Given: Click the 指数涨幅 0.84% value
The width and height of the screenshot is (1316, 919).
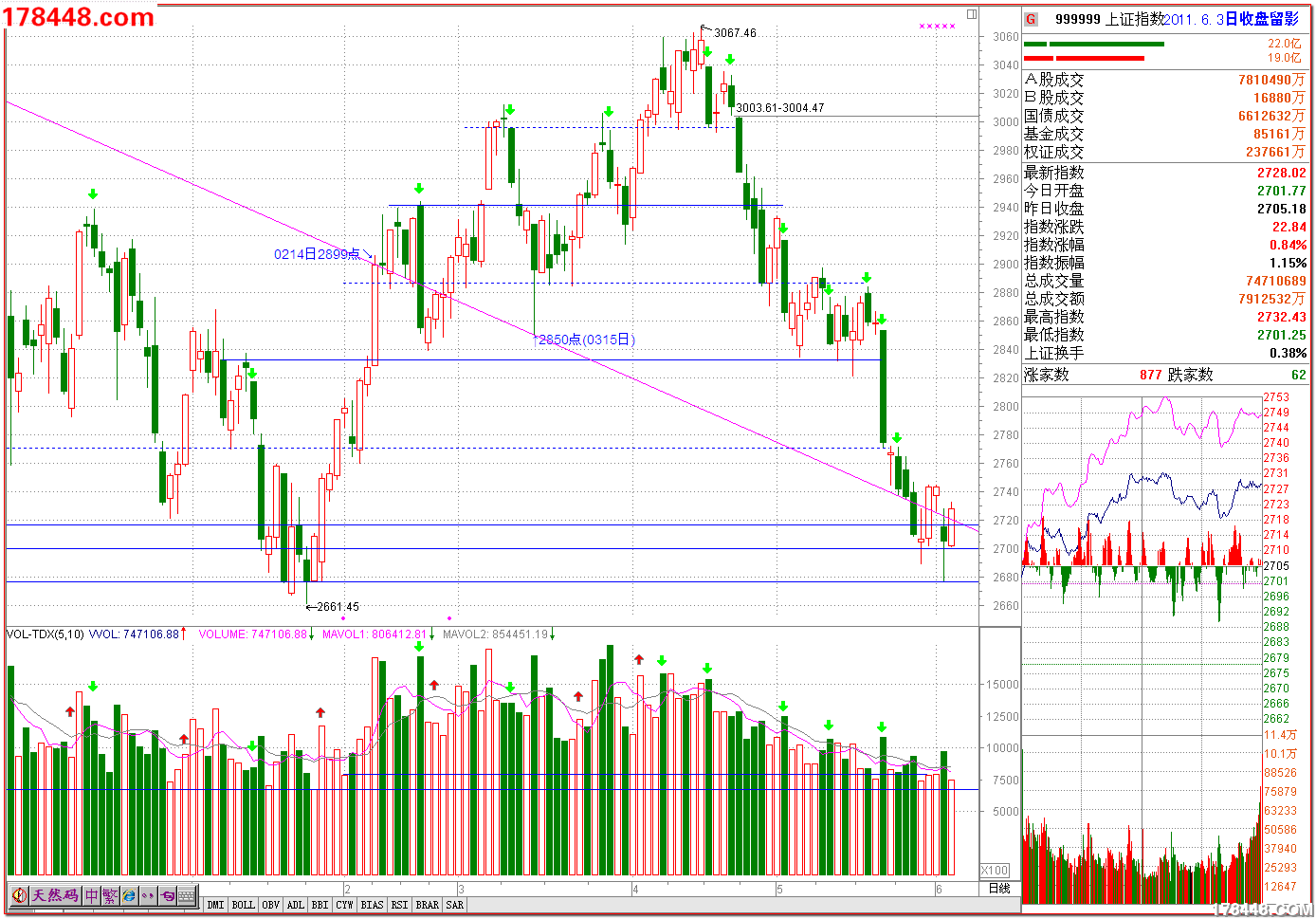Looking at the screenshot, I should [1289, 245].
